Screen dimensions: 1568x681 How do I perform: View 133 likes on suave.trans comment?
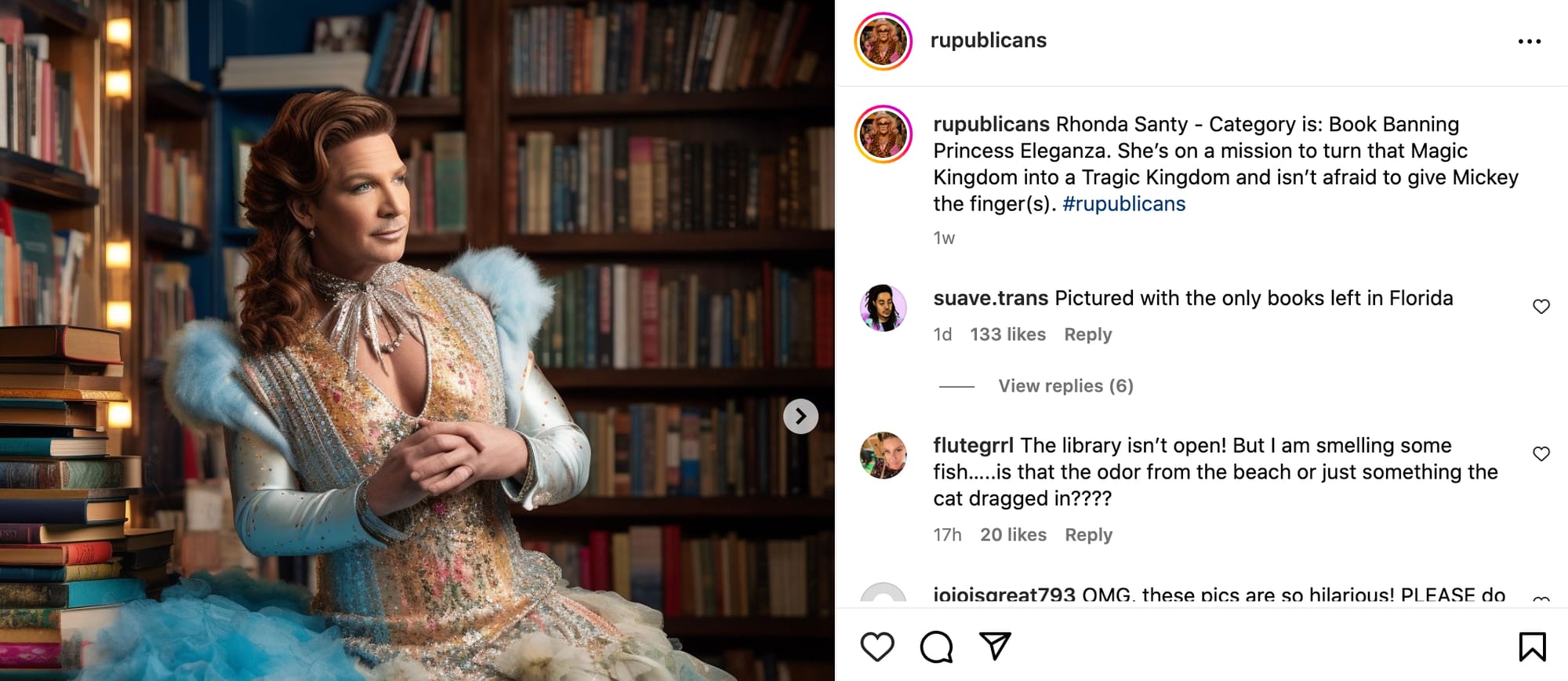click(x=1007, y=334)
